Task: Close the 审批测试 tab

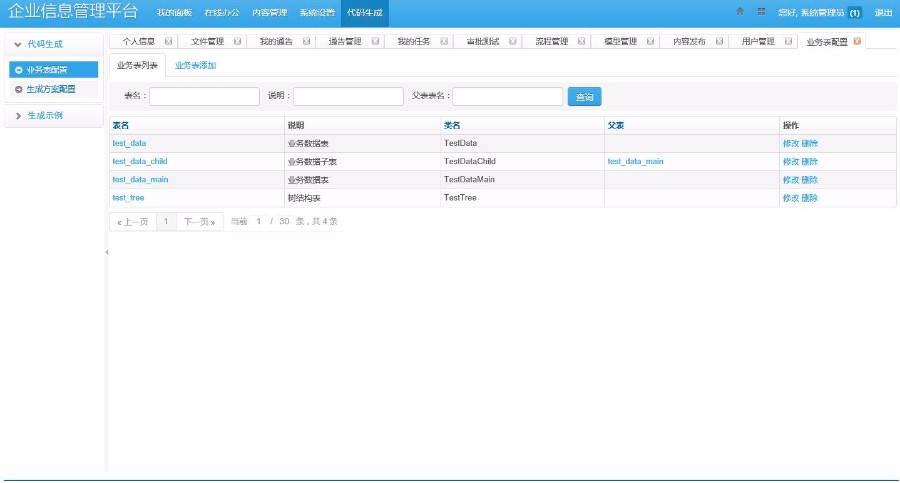Action: pos(513,41)
